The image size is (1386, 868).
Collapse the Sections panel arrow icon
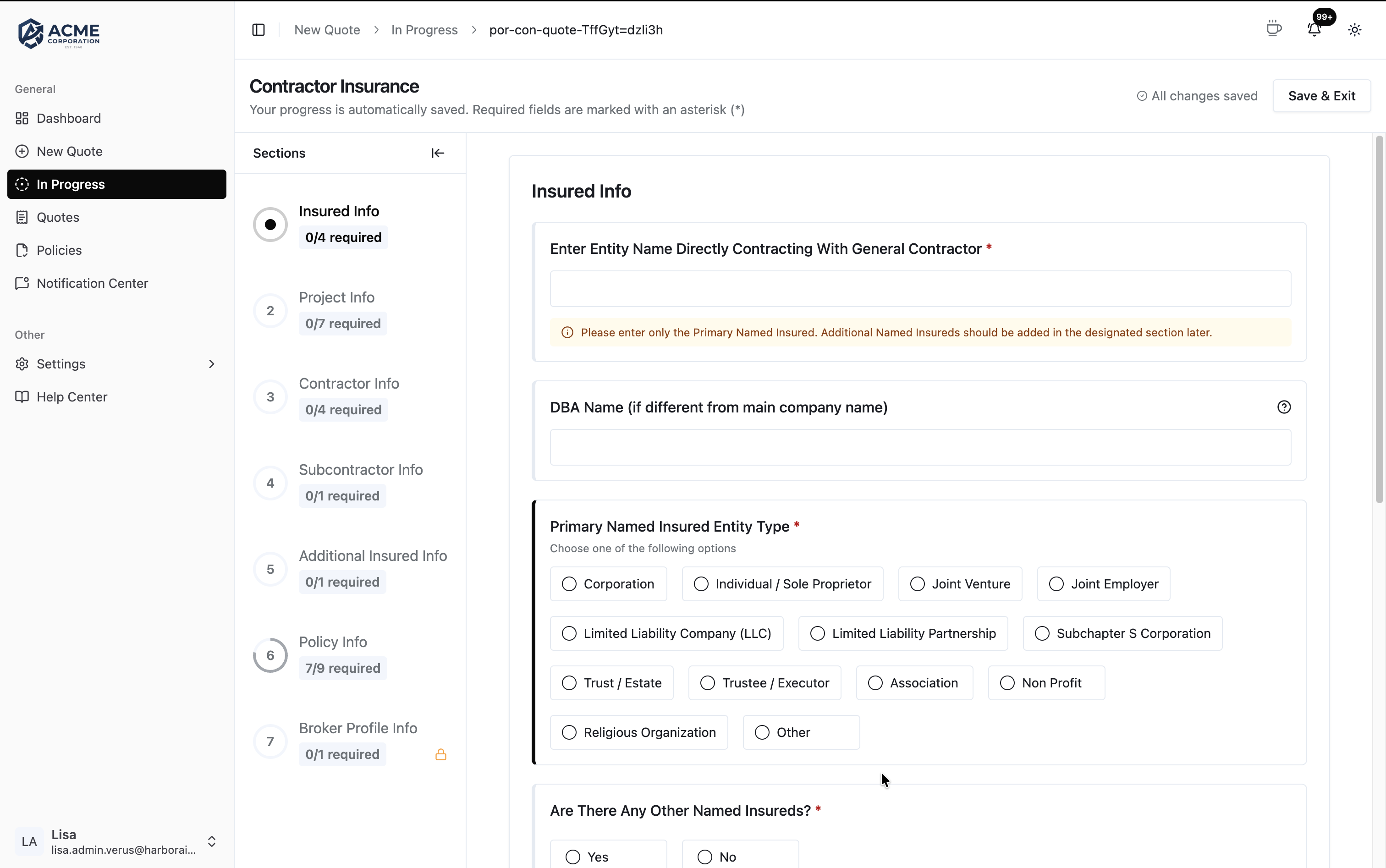pos(438,153)
